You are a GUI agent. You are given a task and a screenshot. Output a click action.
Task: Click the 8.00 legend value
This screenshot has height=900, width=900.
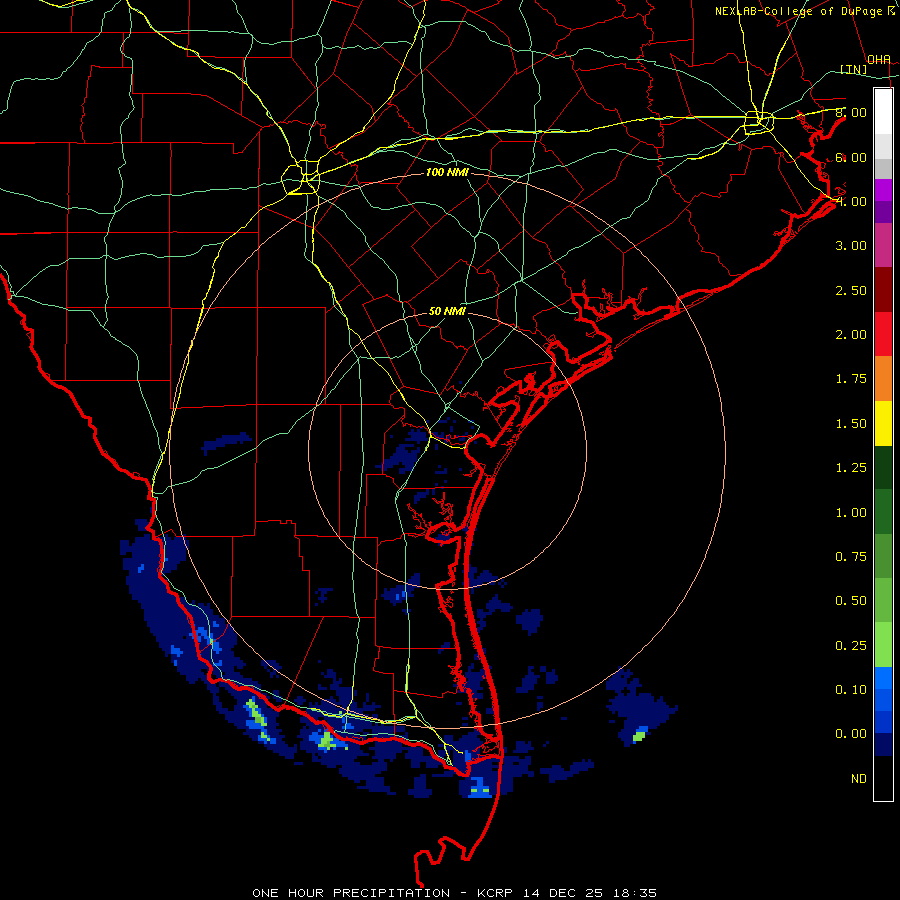(851, 112)
